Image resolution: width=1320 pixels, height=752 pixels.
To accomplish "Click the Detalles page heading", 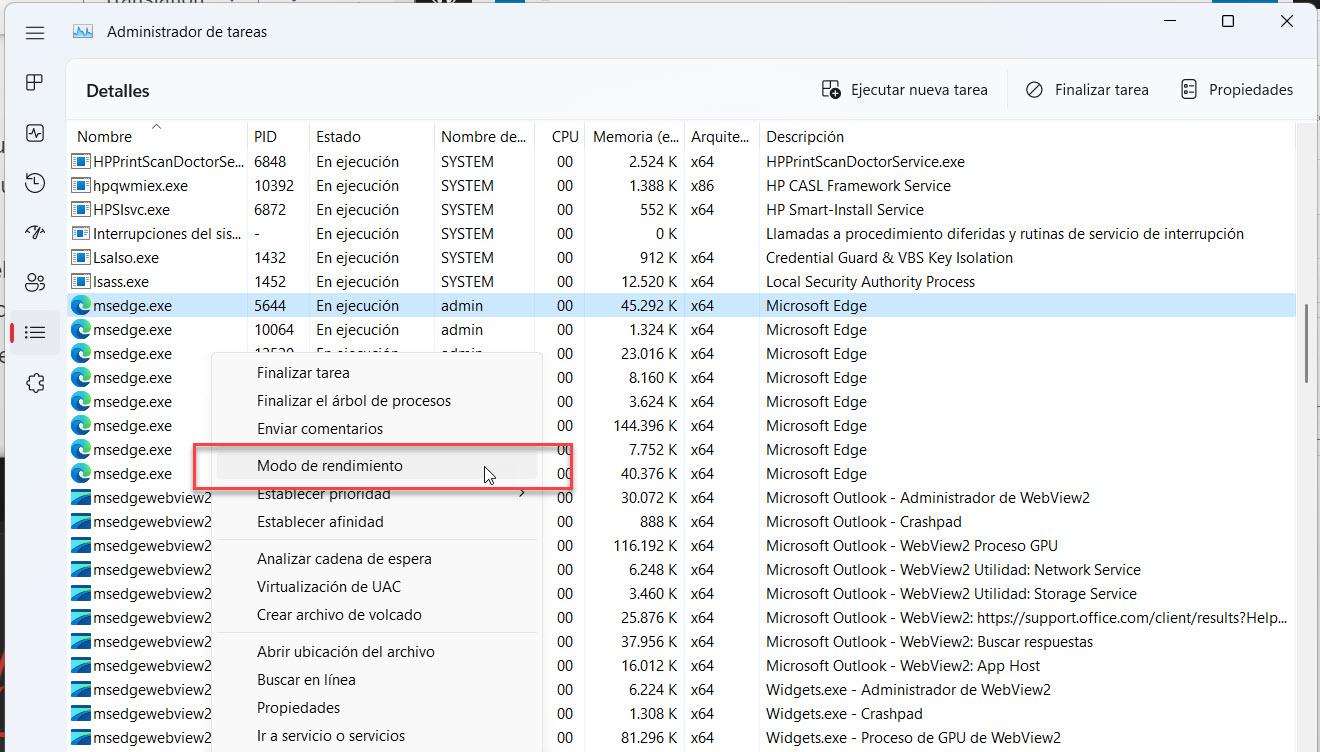I will (x=118, y=91).
